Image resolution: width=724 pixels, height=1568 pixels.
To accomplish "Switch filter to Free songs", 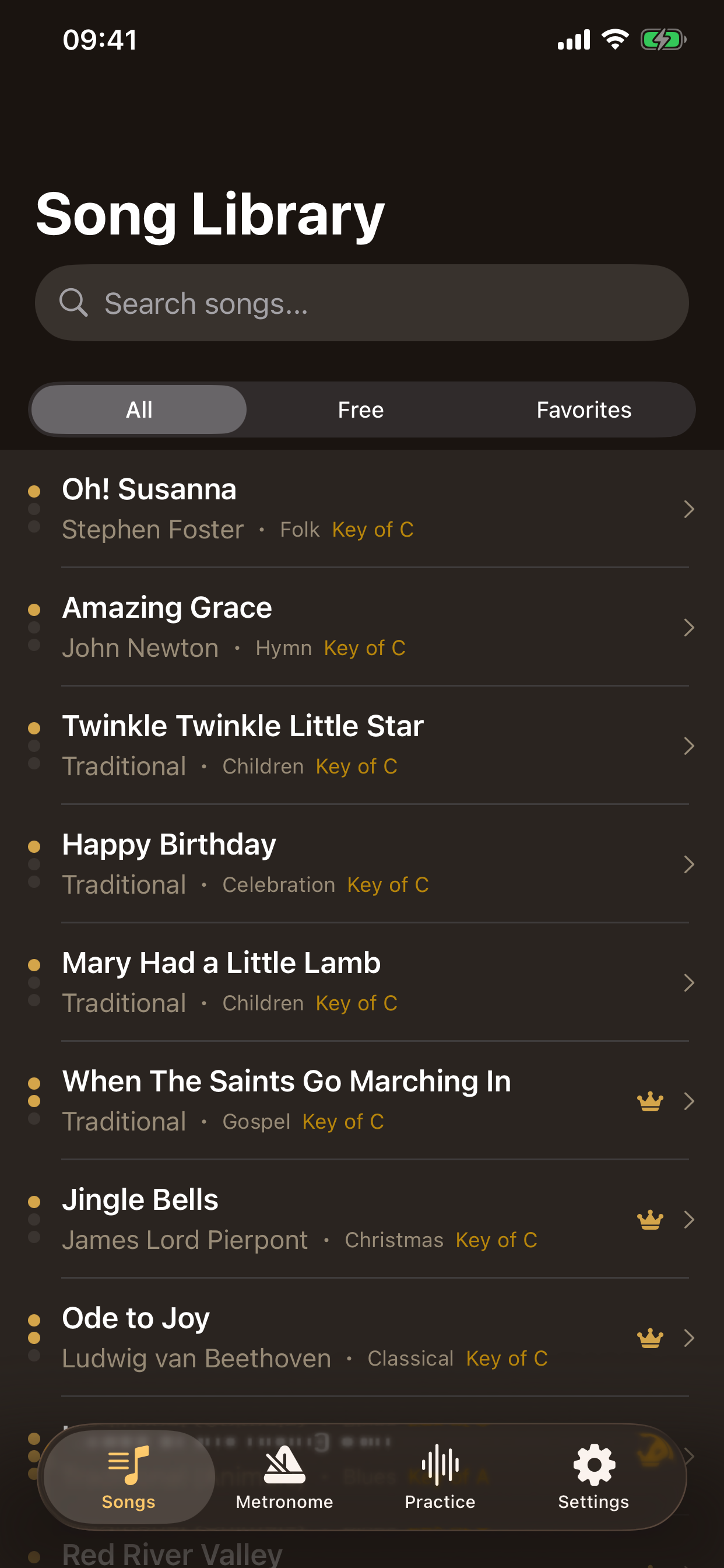I will coord(361,409).
